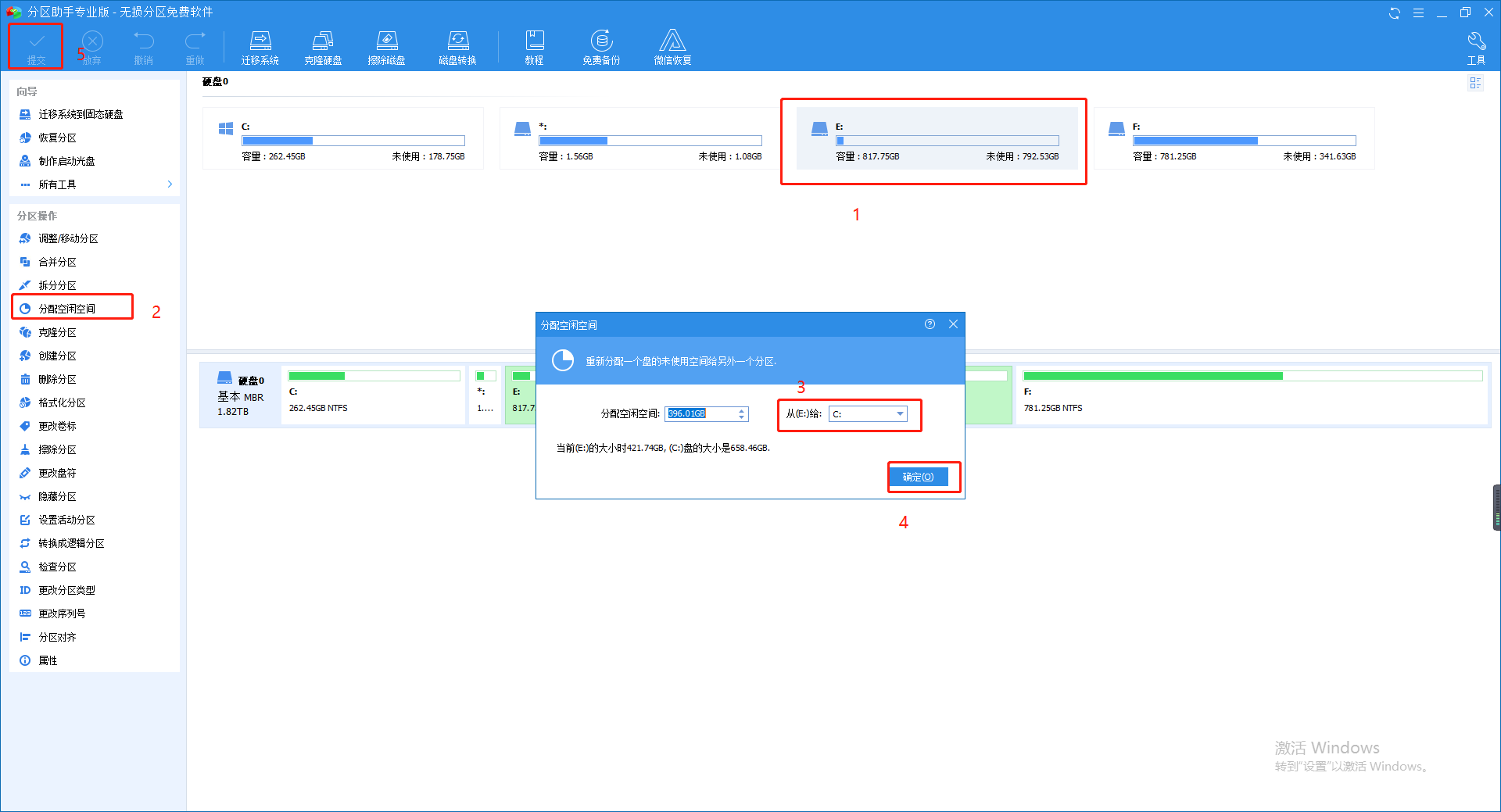1501x812 pixels.
Task: Increase allocation size with up spinner
Action: (x=742, y=411)
